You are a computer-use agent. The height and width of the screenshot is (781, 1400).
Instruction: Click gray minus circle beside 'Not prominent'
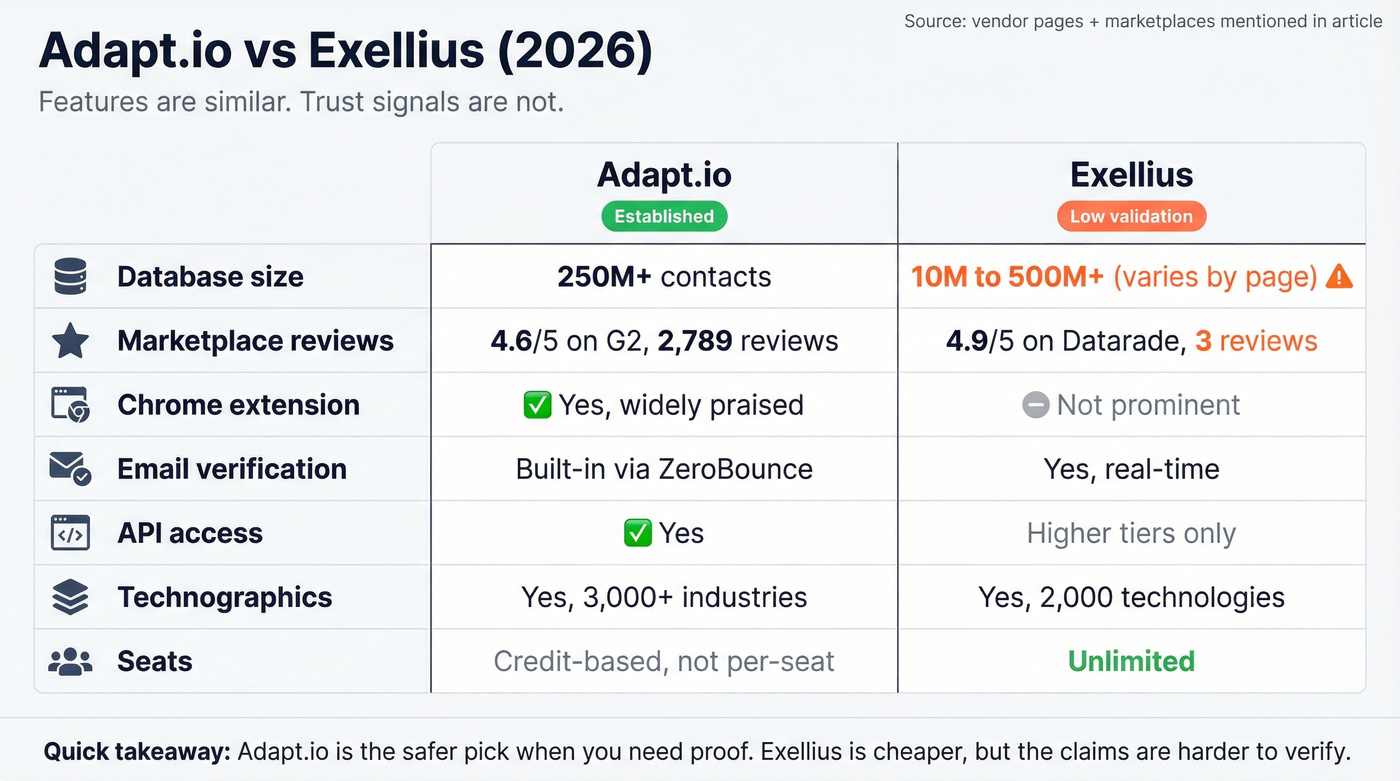pyautogui.click(x=1036, y=405)
